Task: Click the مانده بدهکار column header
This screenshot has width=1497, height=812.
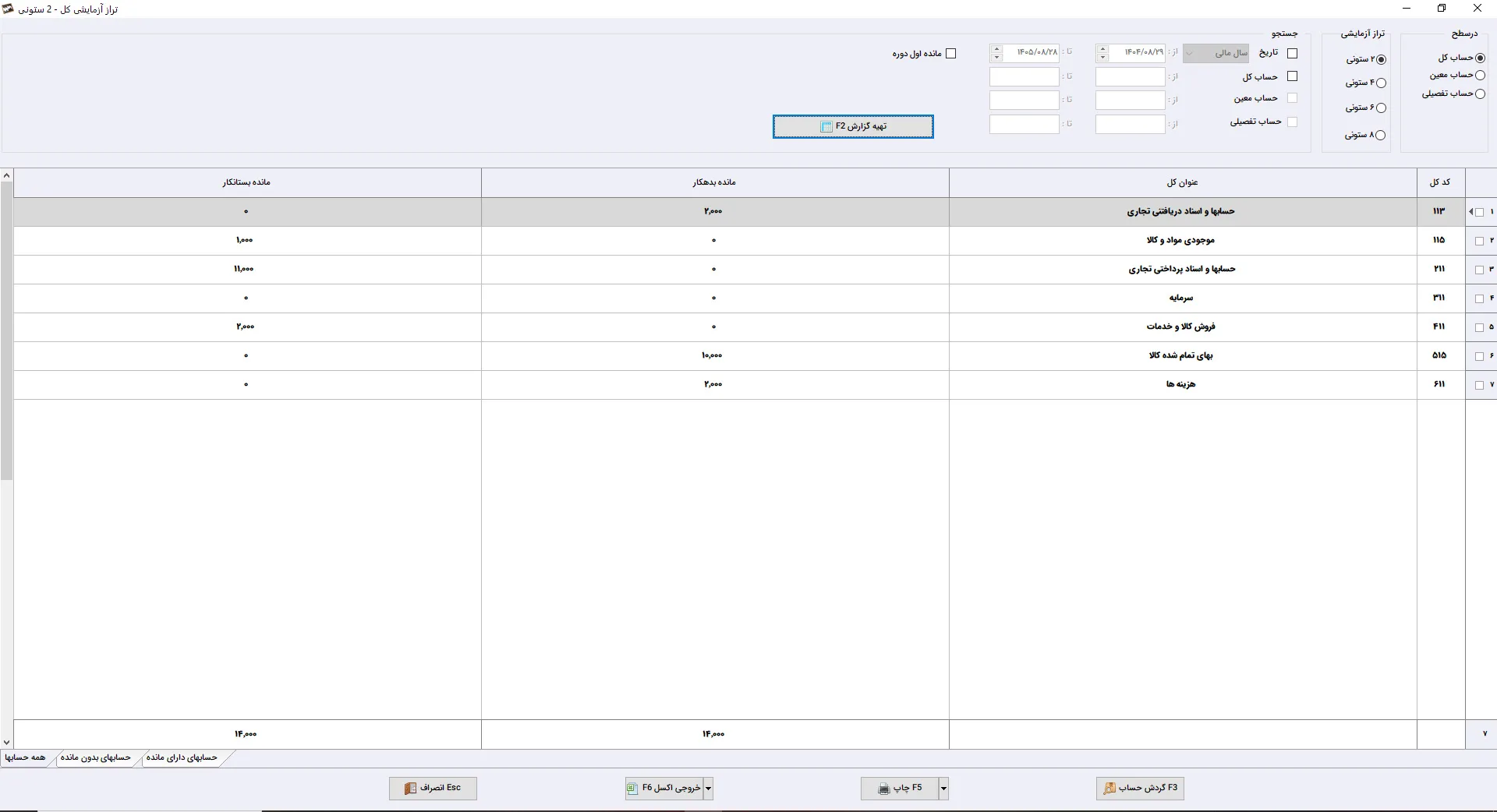Action: click(715, 182)
